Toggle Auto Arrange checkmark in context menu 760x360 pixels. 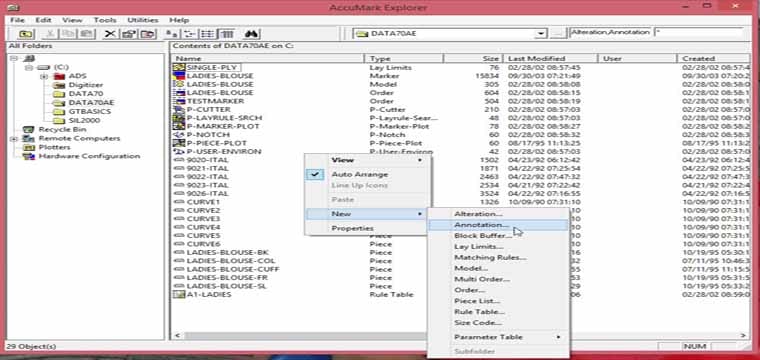[x=315, y=174]
